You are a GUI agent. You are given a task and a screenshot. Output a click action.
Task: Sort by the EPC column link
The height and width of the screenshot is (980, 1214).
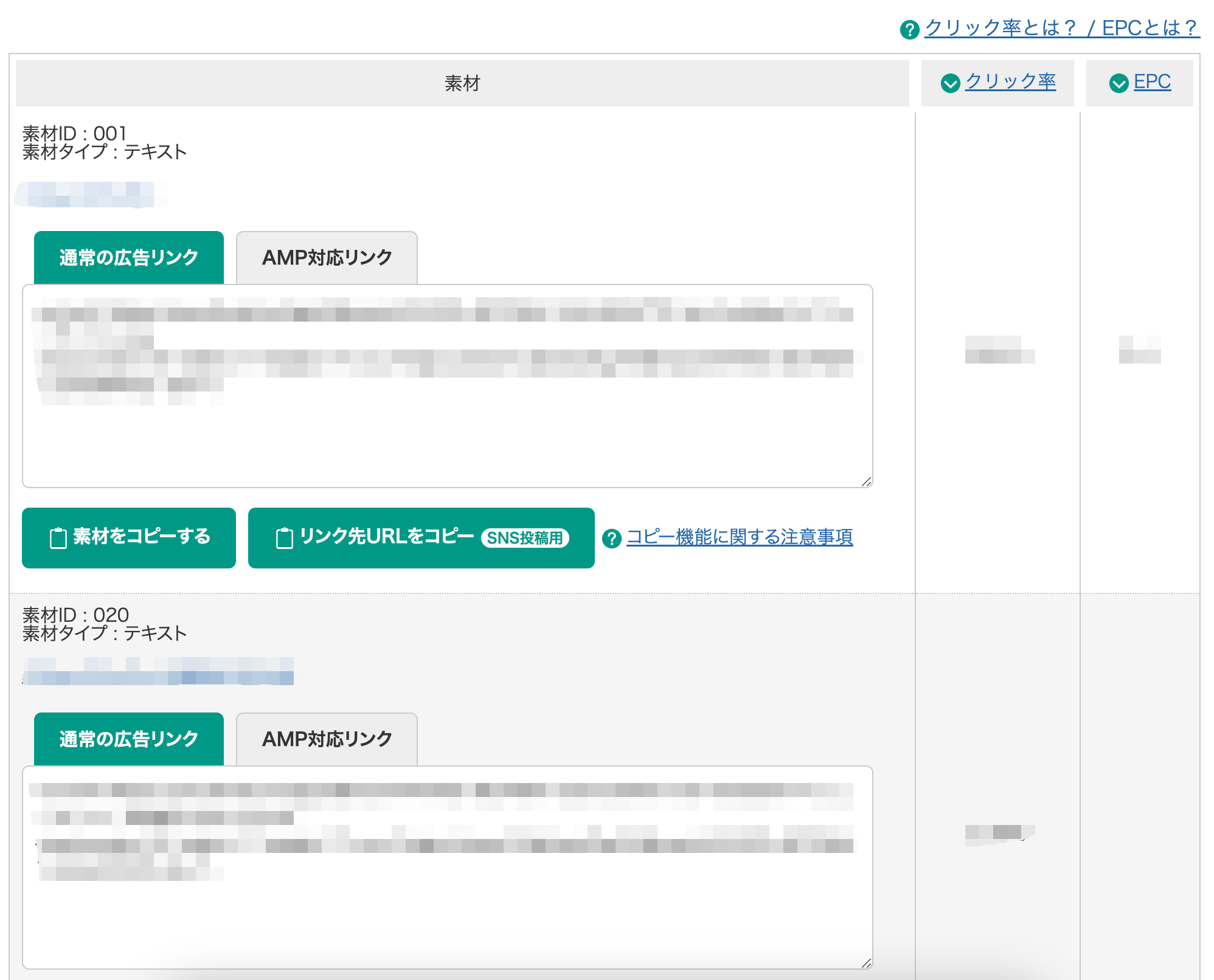pos(1152,81)
